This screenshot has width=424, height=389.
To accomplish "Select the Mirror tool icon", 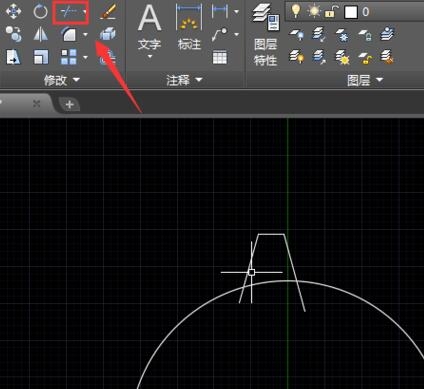I will (41, 34).
